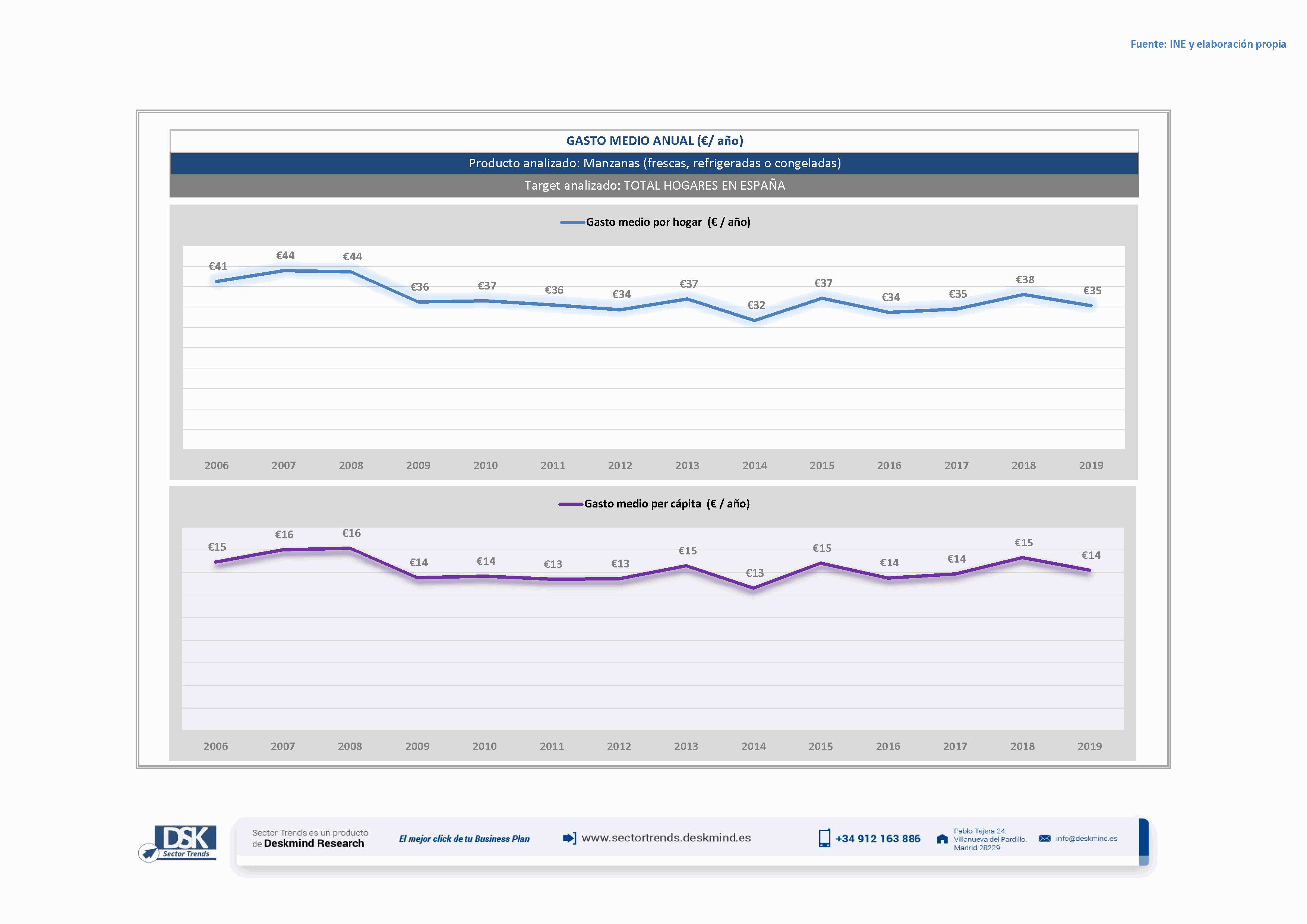Click the €16 per cápita label for 2008
The width and height of the screenshot is (1307, 924).
click(351, 534)
